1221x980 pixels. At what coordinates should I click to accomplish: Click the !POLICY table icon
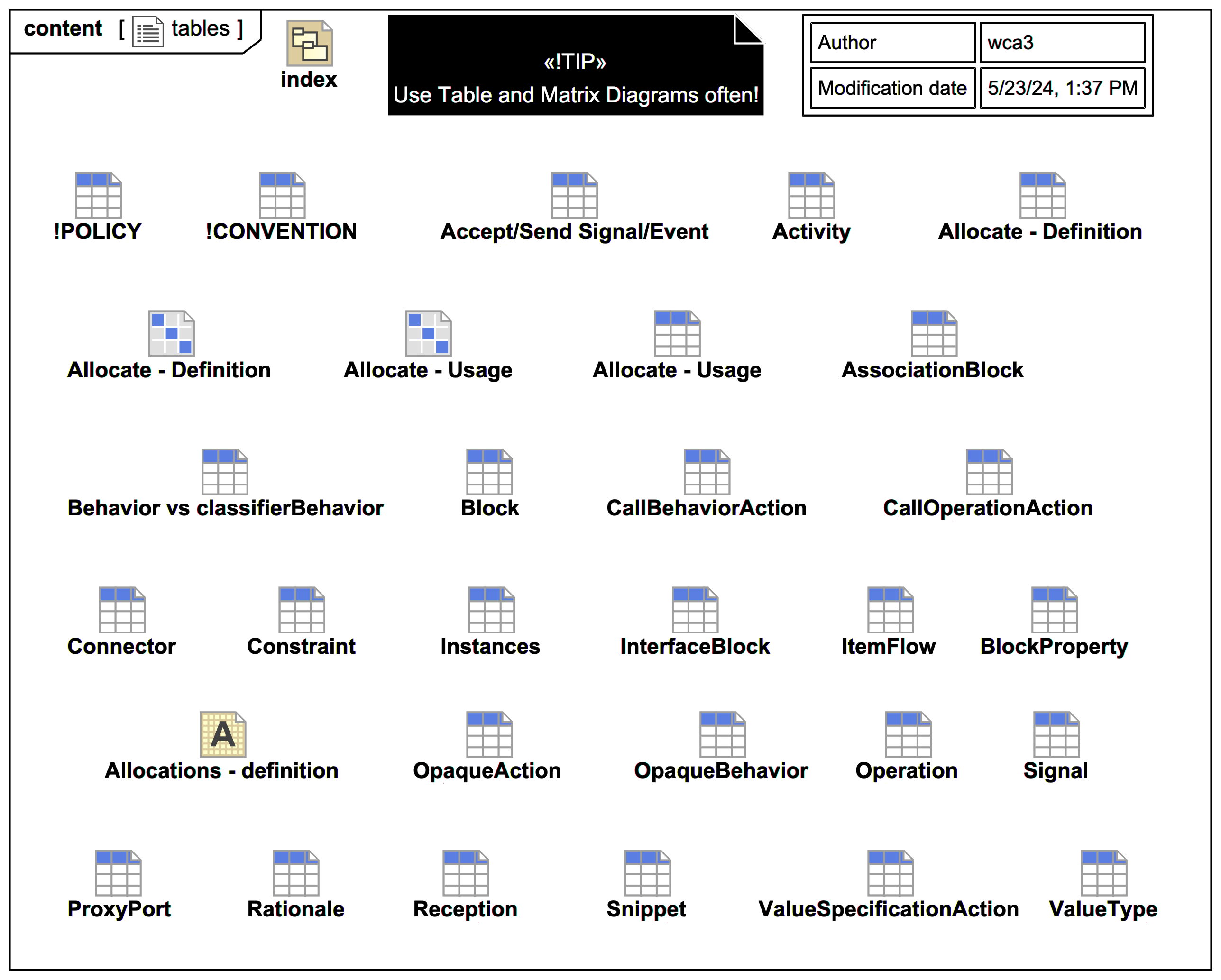(98, 195)
